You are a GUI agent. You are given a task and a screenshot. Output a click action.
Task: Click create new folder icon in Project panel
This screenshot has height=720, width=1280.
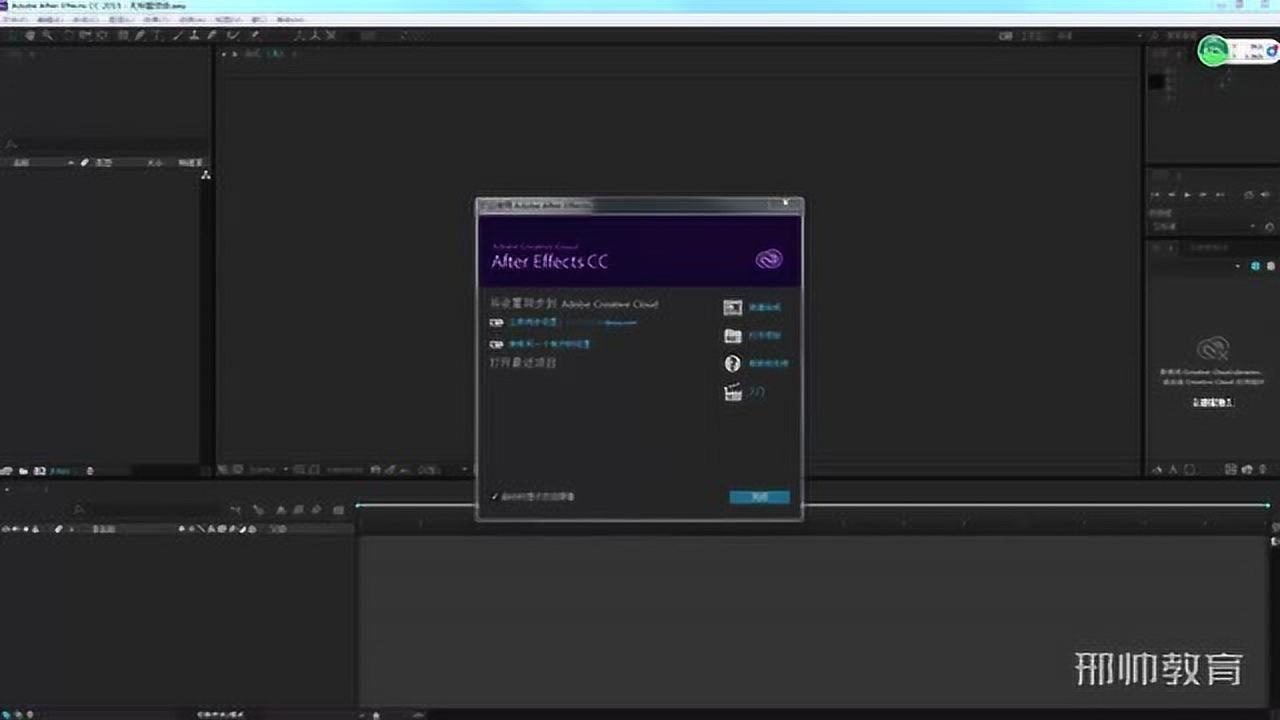coord(23,470)
